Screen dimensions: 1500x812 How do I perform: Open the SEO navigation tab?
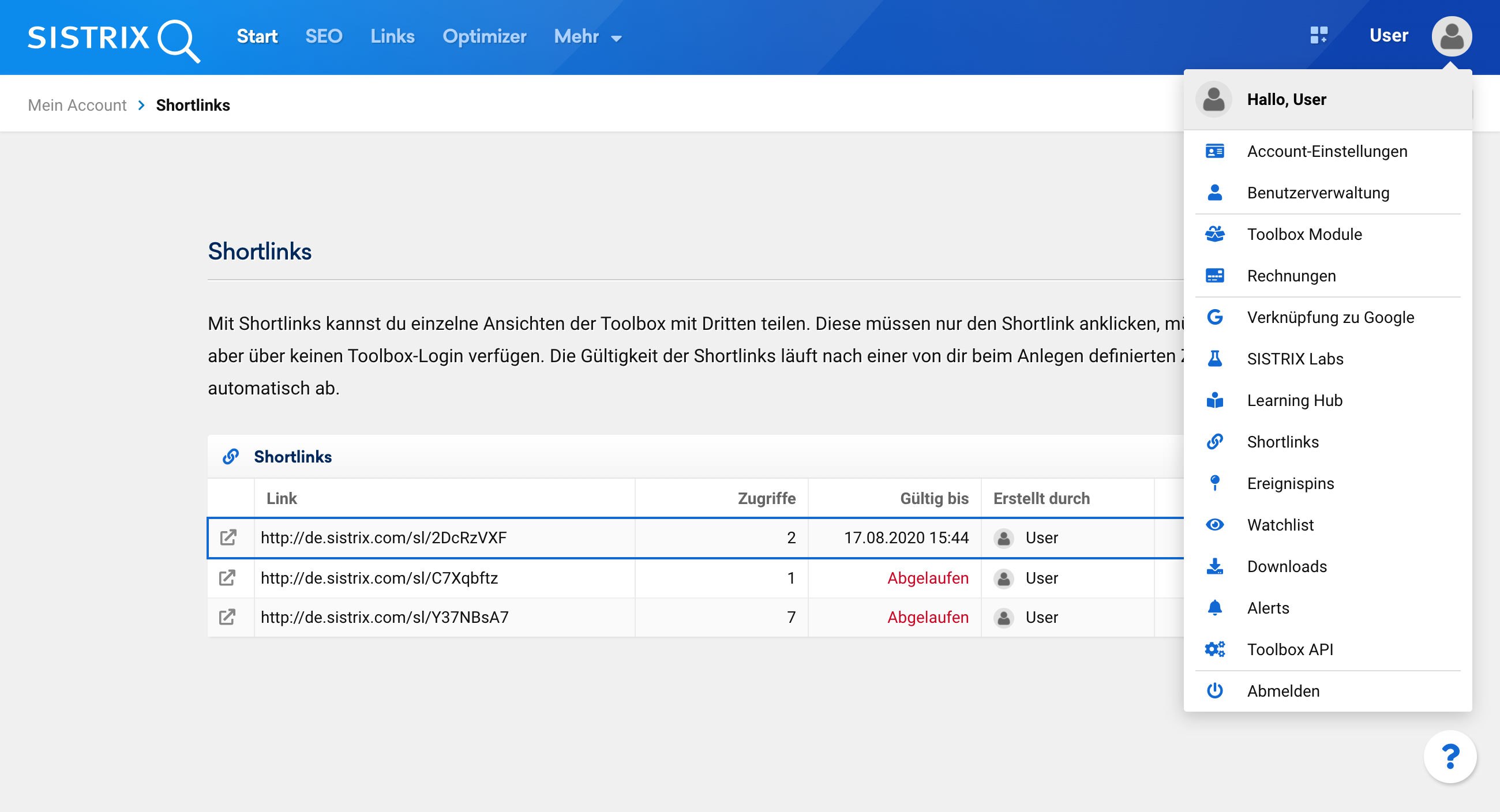[x=324, y=37]
